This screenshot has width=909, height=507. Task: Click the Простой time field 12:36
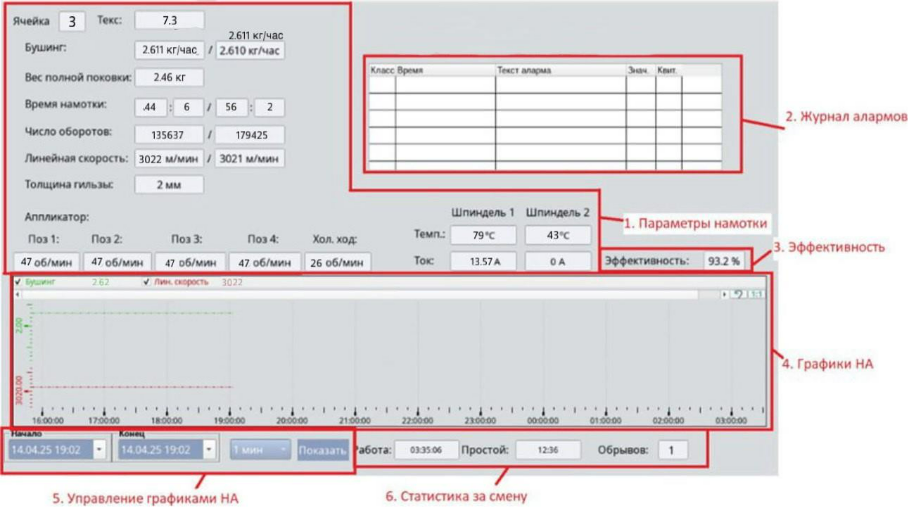click(x=548, y=450)
